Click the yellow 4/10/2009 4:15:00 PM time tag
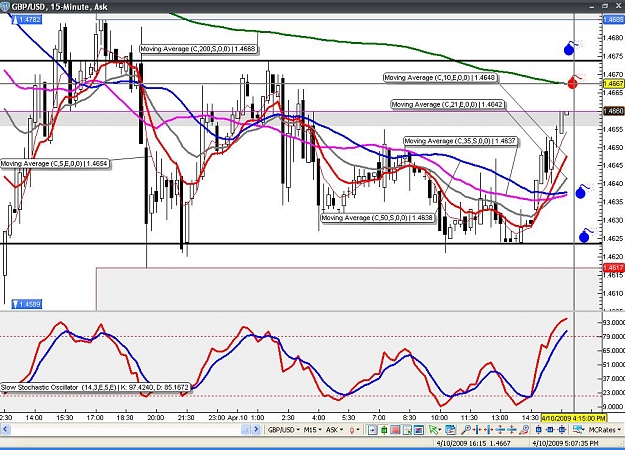The image size is (625, 450). click(574, 418)
